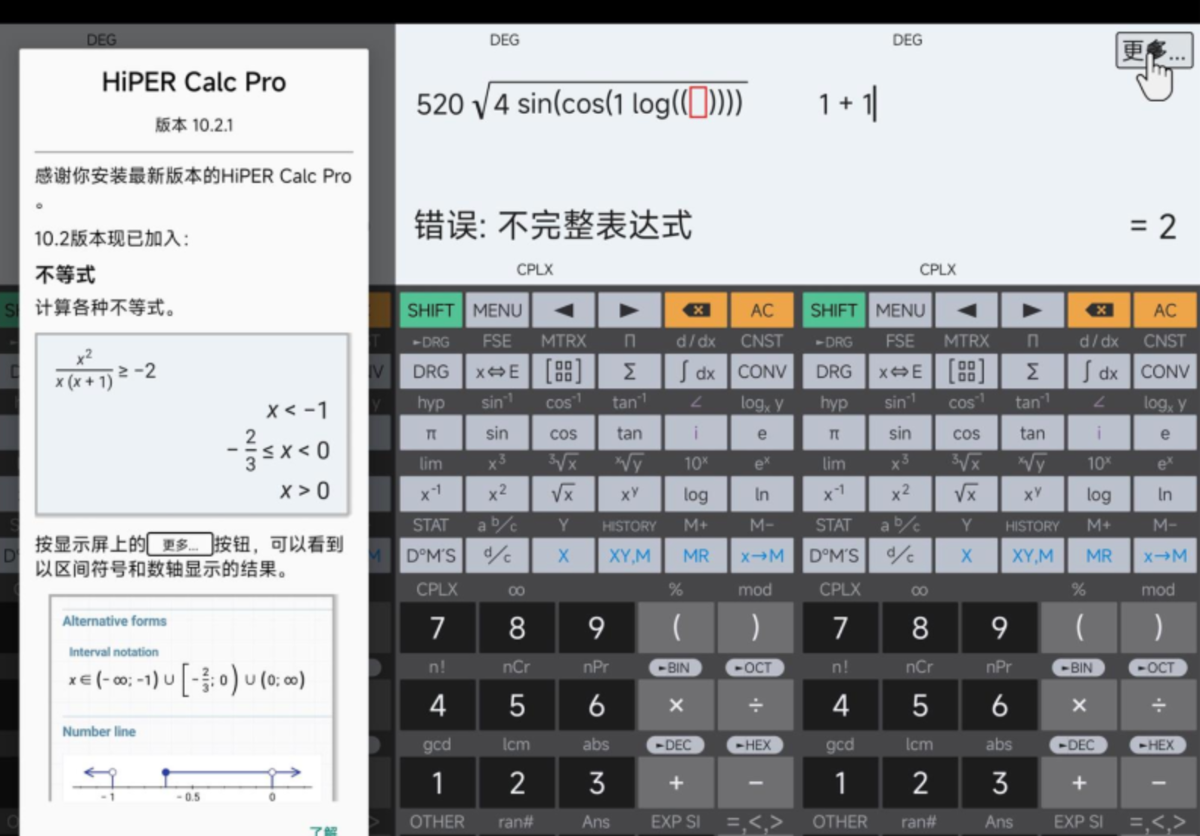This screenshot has width=1200, height=836.
Task: Tap the e constant key in the error calculator
Action: coord(763,433)
